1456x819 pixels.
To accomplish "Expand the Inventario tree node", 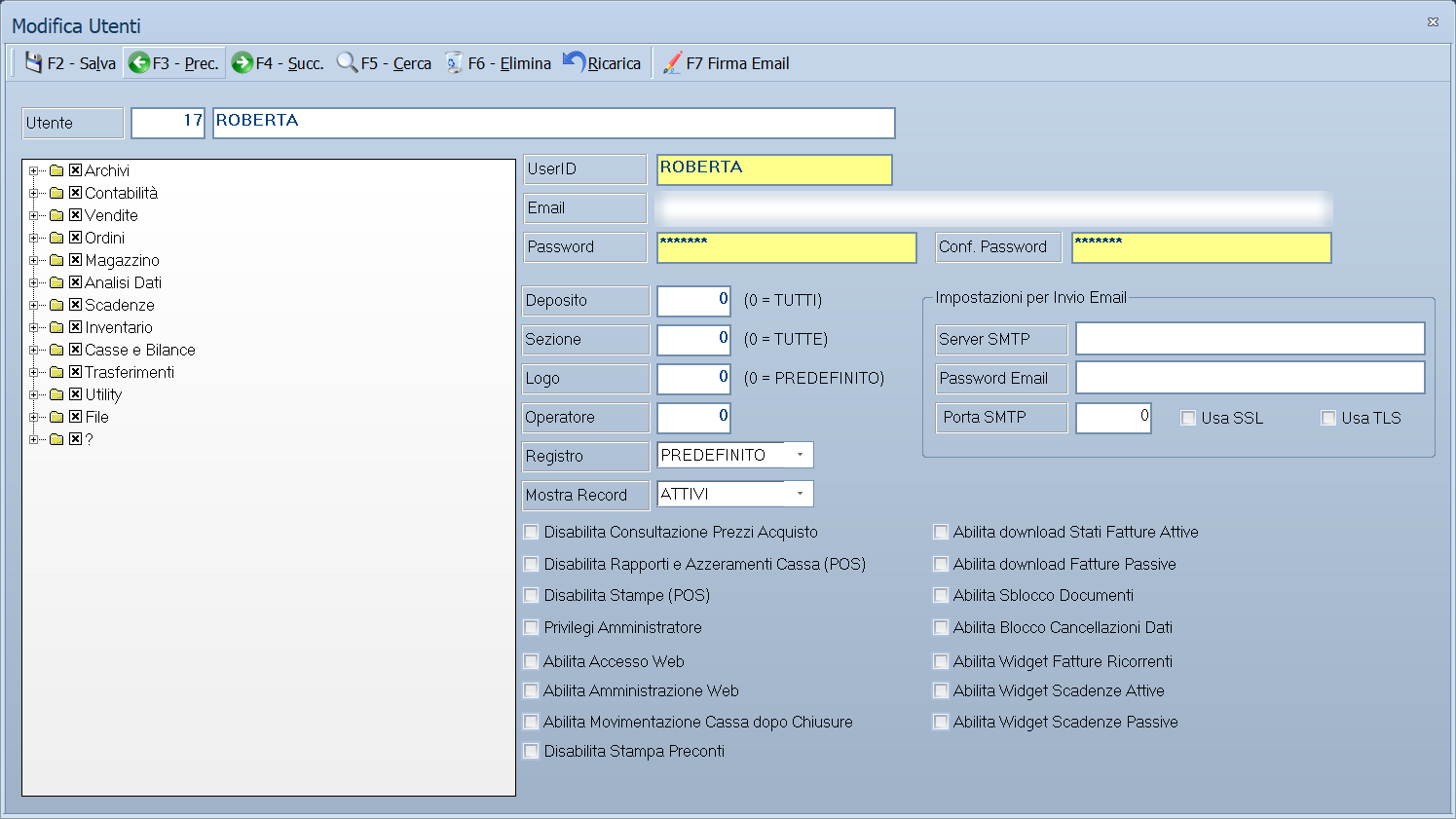I will click(34, 327).
